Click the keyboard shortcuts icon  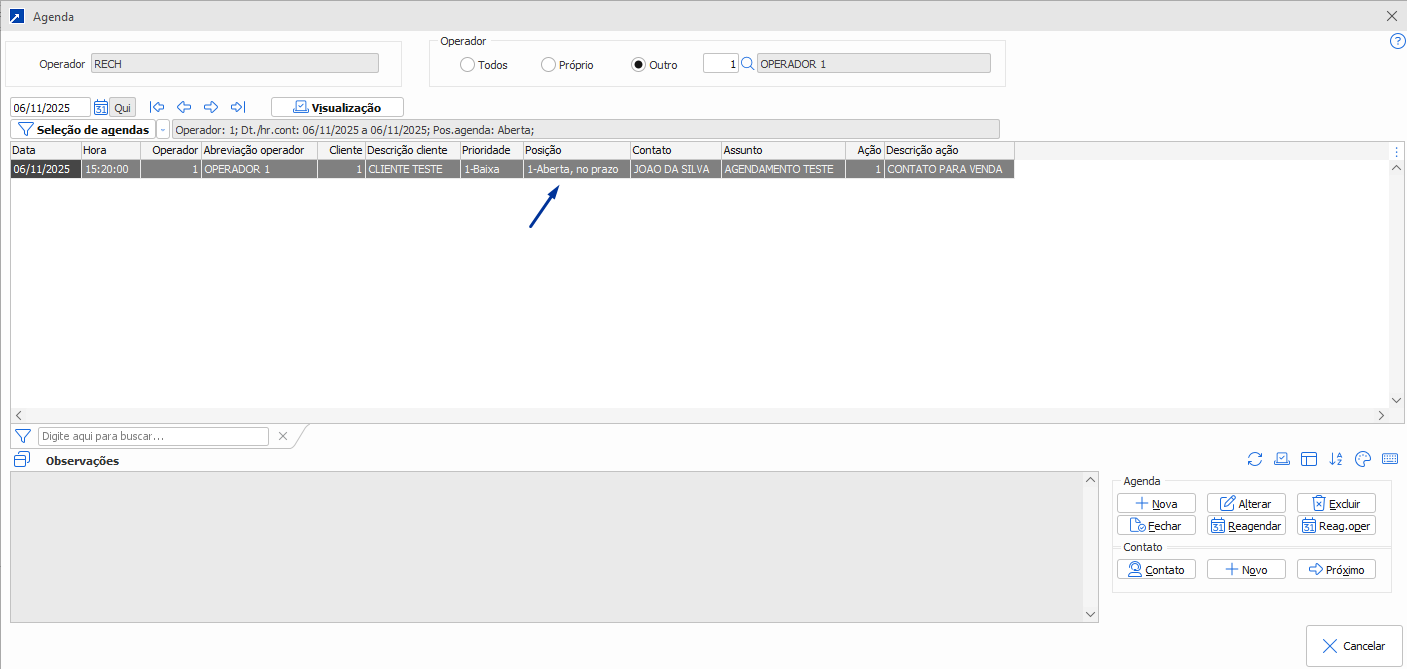point(1390,459)
